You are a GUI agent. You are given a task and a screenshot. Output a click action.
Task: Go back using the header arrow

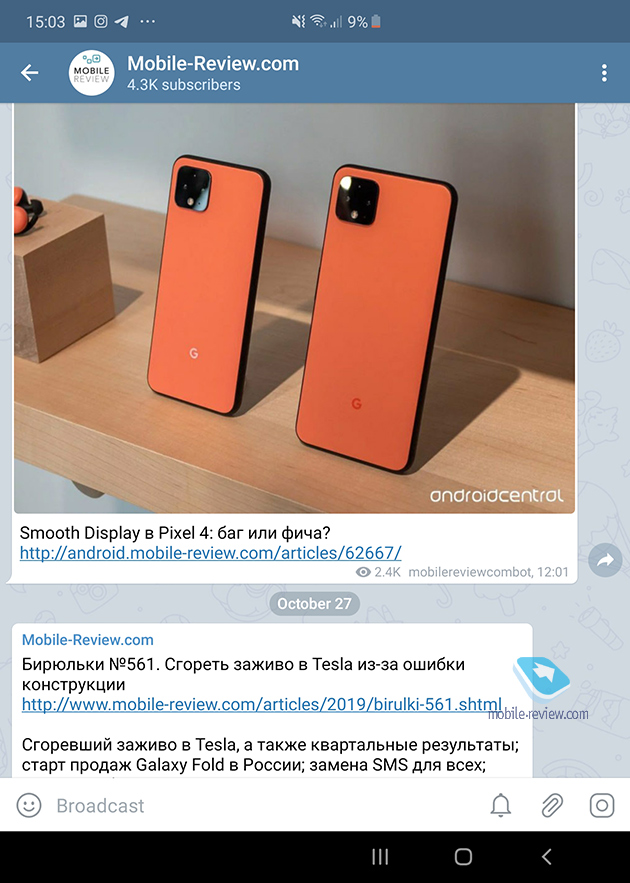29,73
